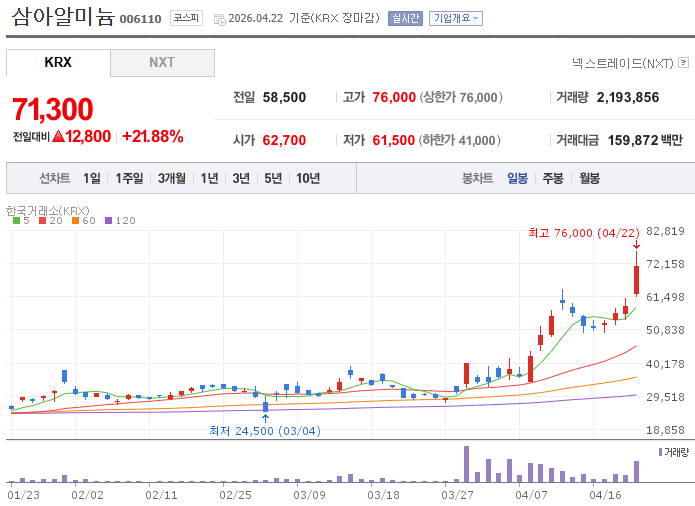
Task: Click the 최저 24,500 (03/04) marker
Action: point(265,431)
